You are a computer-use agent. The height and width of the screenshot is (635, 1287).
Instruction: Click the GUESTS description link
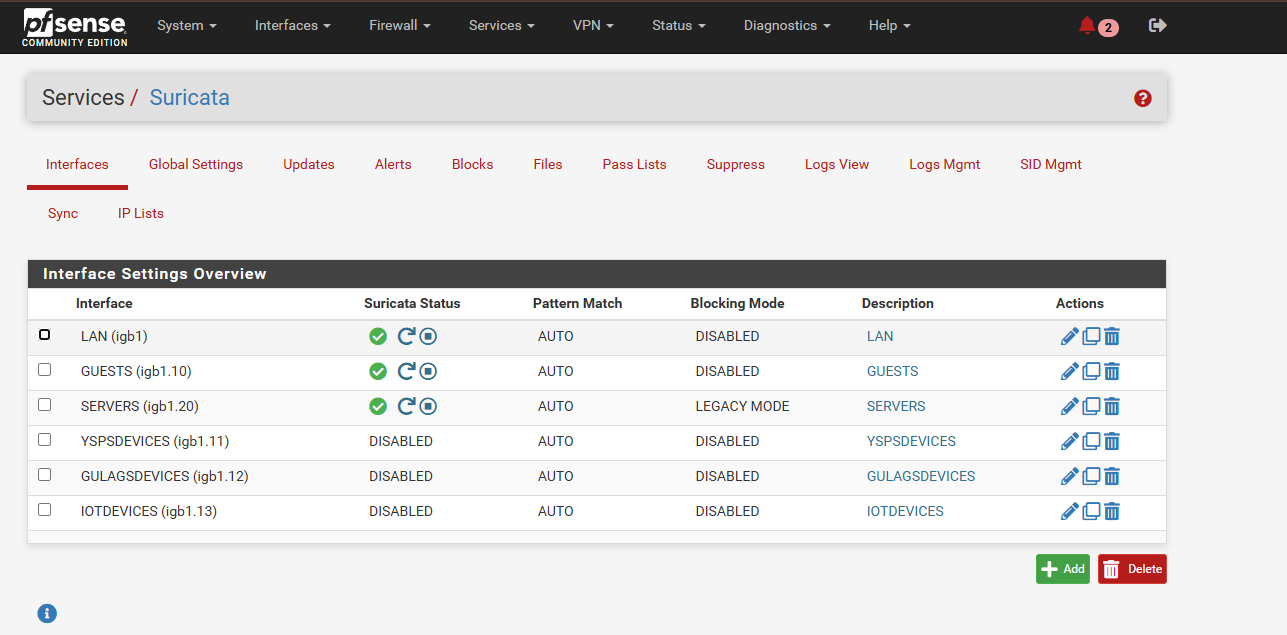(892, 372)
